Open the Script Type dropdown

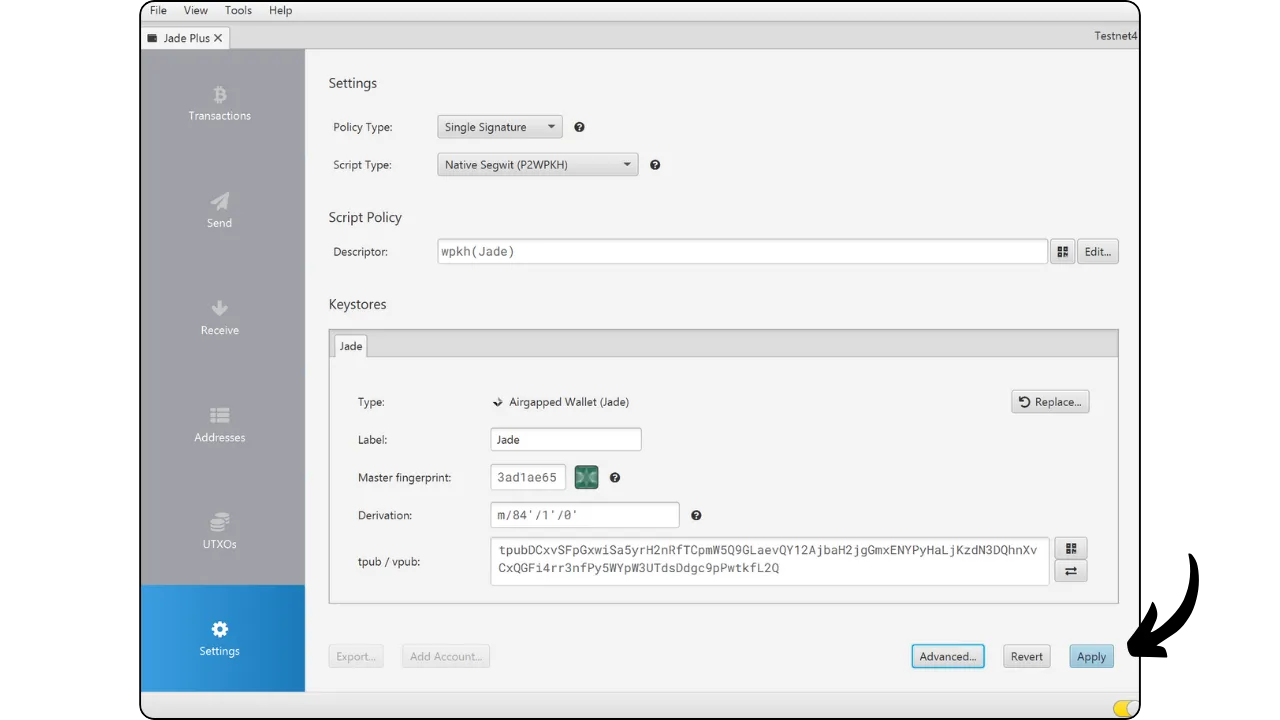point(537,165)
